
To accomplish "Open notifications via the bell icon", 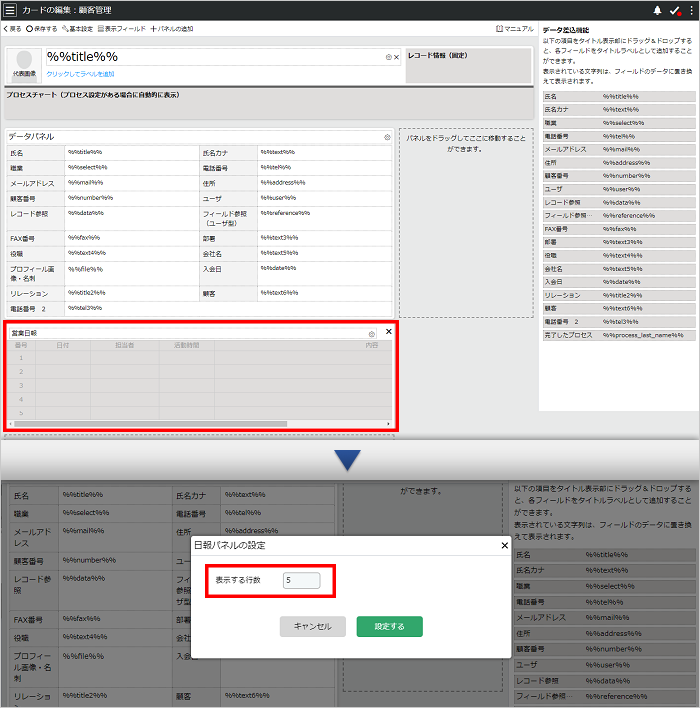I will [x=657, y=10].
